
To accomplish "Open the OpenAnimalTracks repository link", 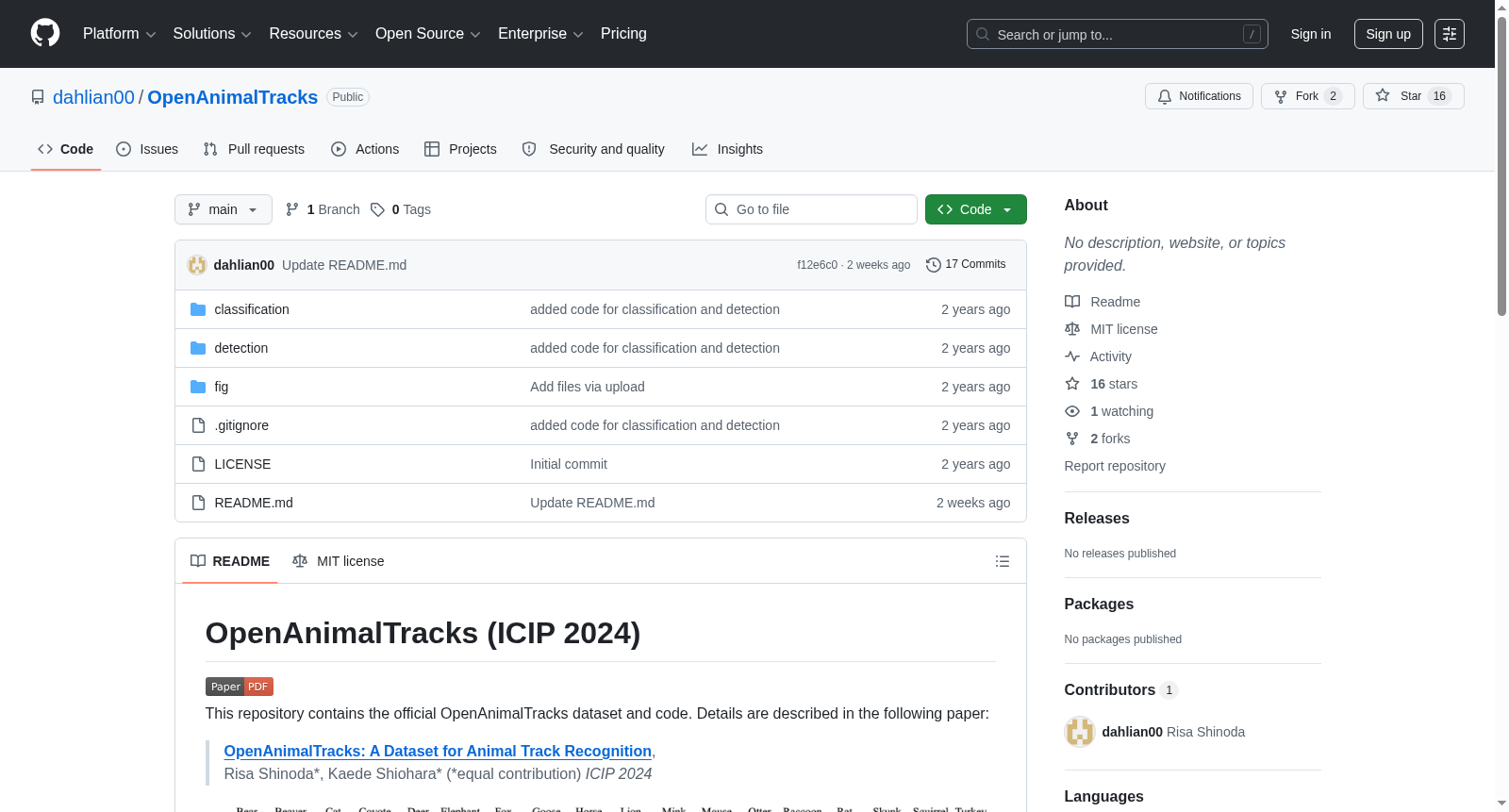I will coord(233,97).
